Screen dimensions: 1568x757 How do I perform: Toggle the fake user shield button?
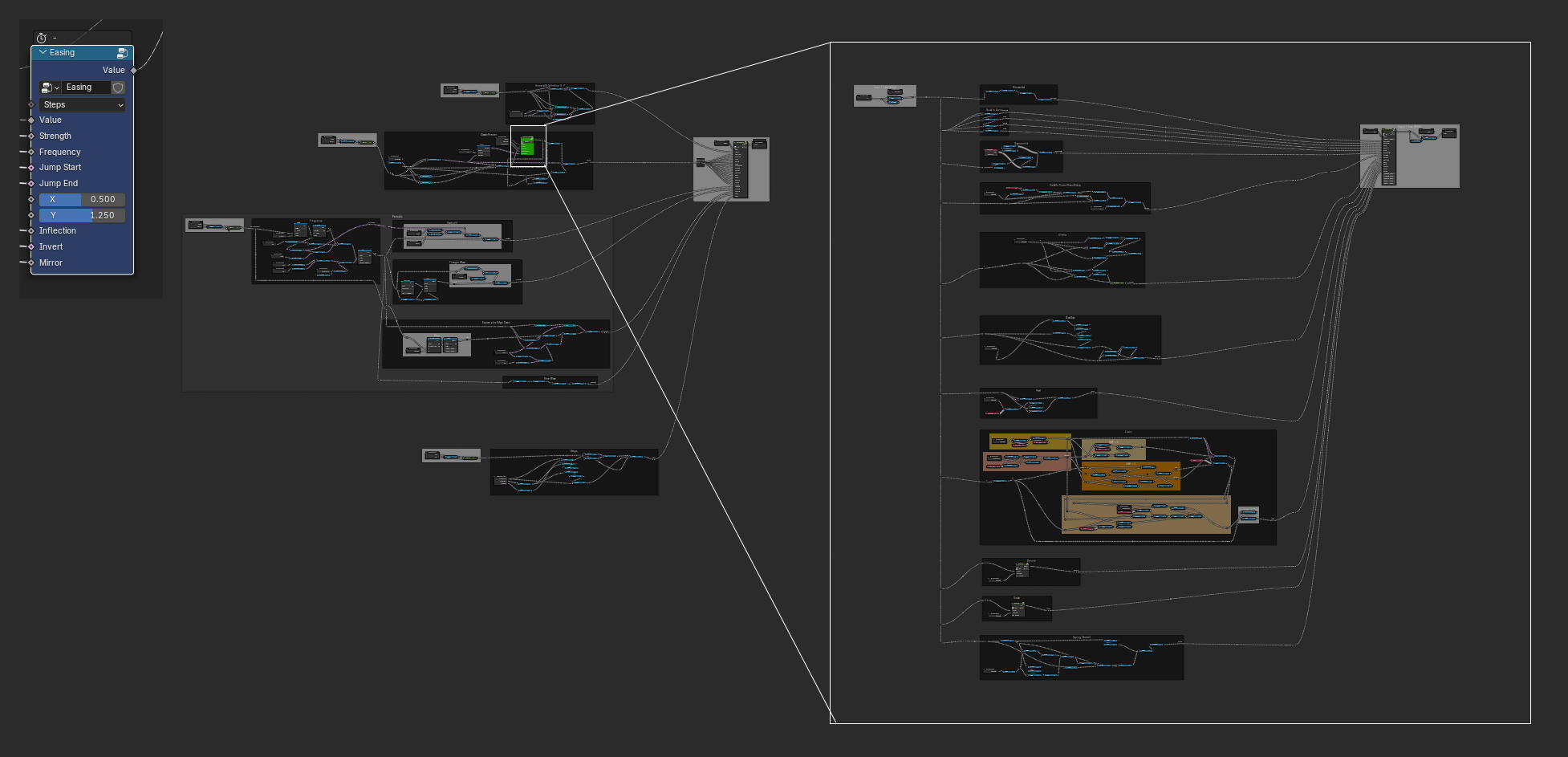[118, 88]
